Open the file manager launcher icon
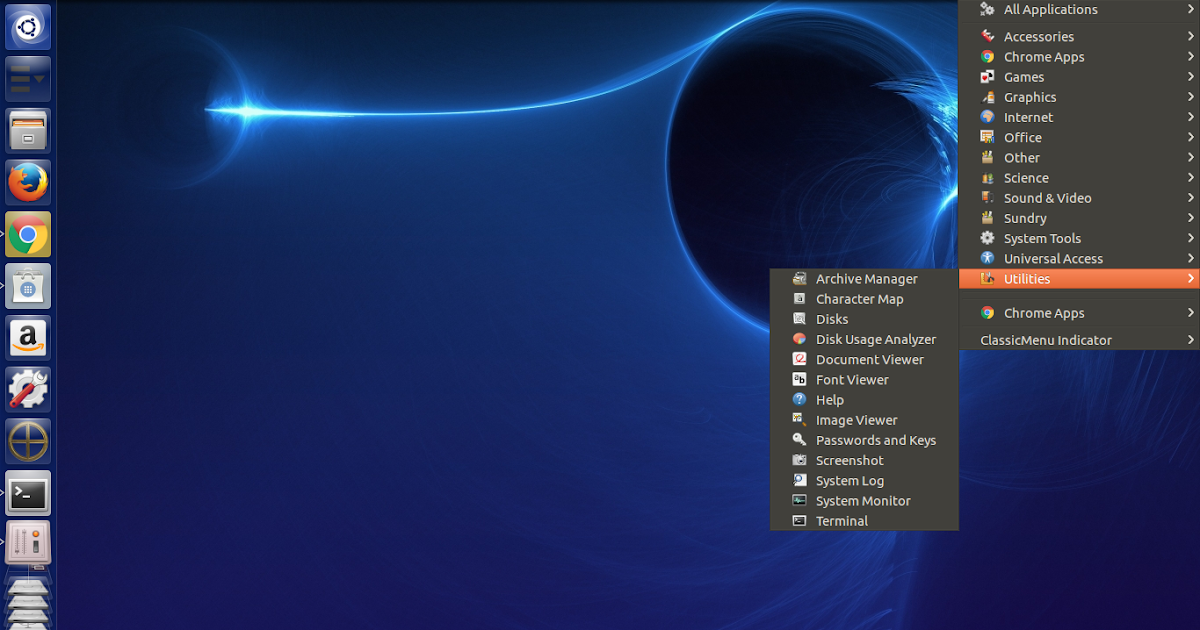1200x630 pixels. point(27,131)
